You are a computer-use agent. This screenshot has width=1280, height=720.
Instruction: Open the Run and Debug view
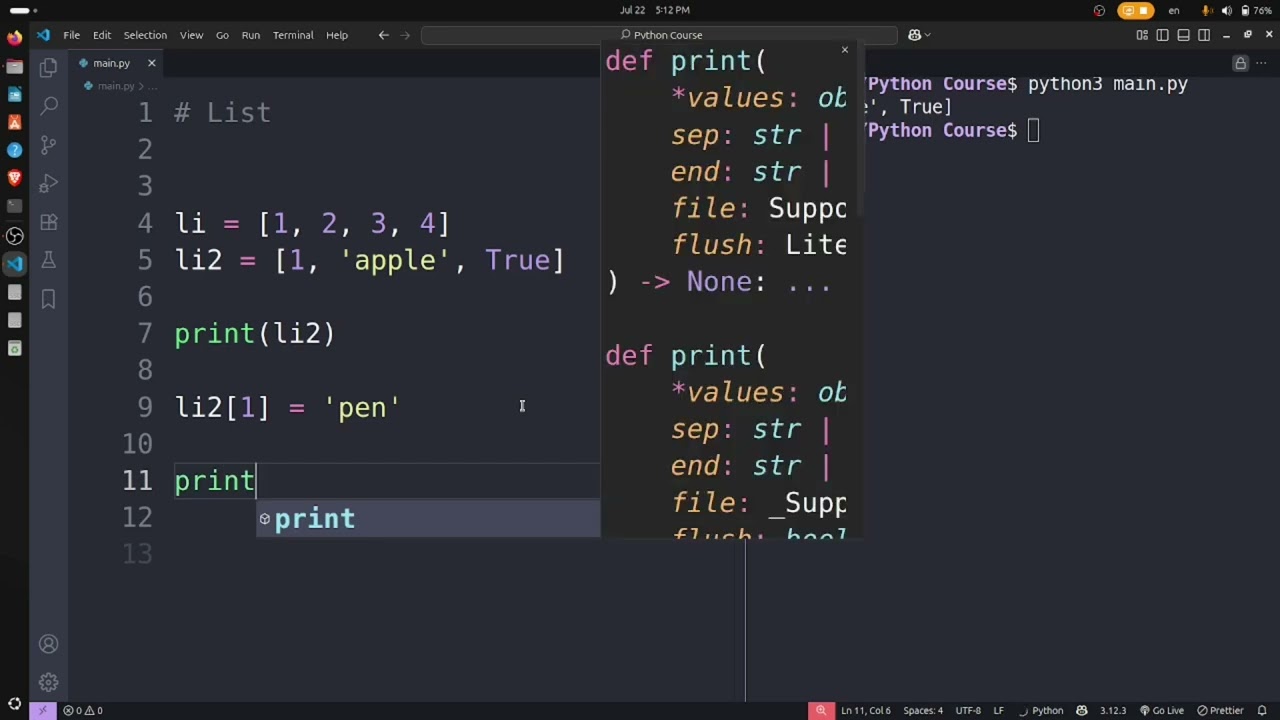48,184
